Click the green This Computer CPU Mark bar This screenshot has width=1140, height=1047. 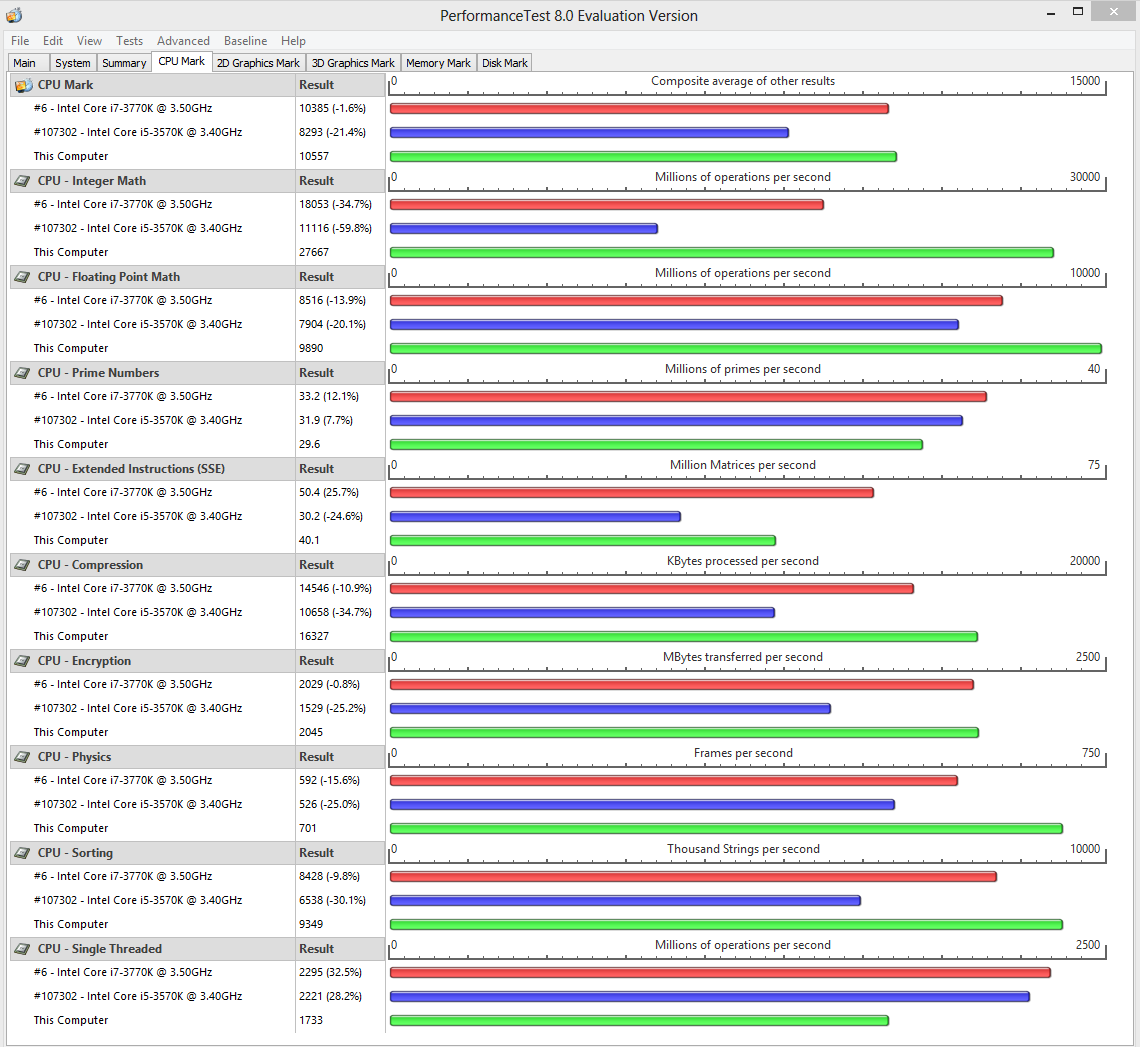tap(643, 156)
